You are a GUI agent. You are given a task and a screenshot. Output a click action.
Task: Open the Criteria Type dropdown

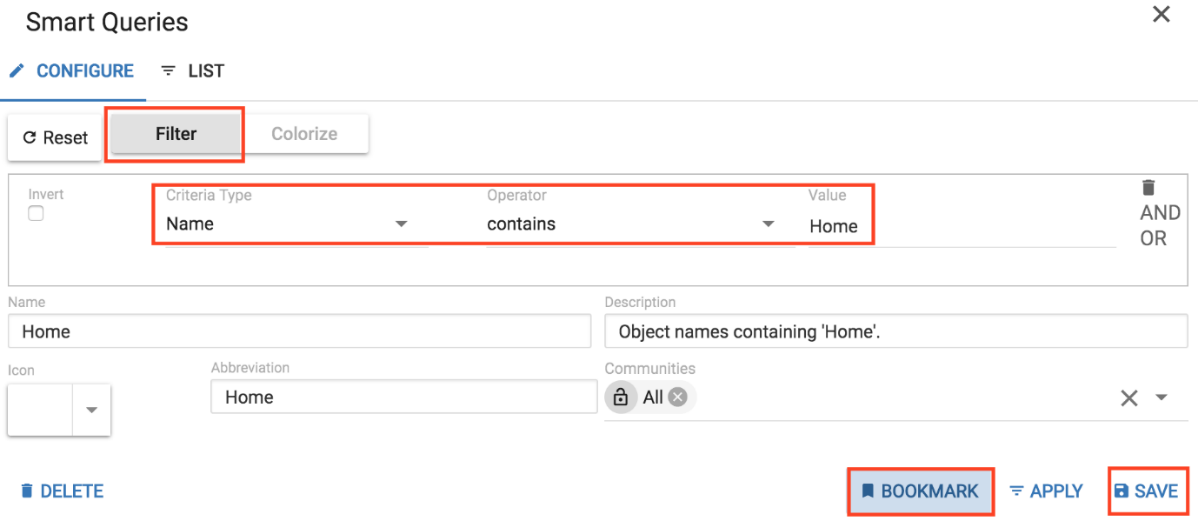[401, 224]
